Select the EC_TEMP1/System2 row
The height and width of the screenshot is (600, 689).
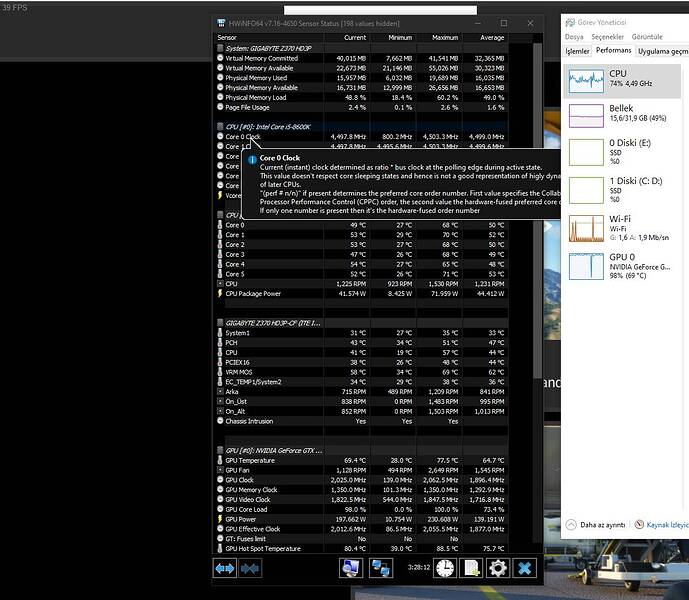click(x=361, y=382)
